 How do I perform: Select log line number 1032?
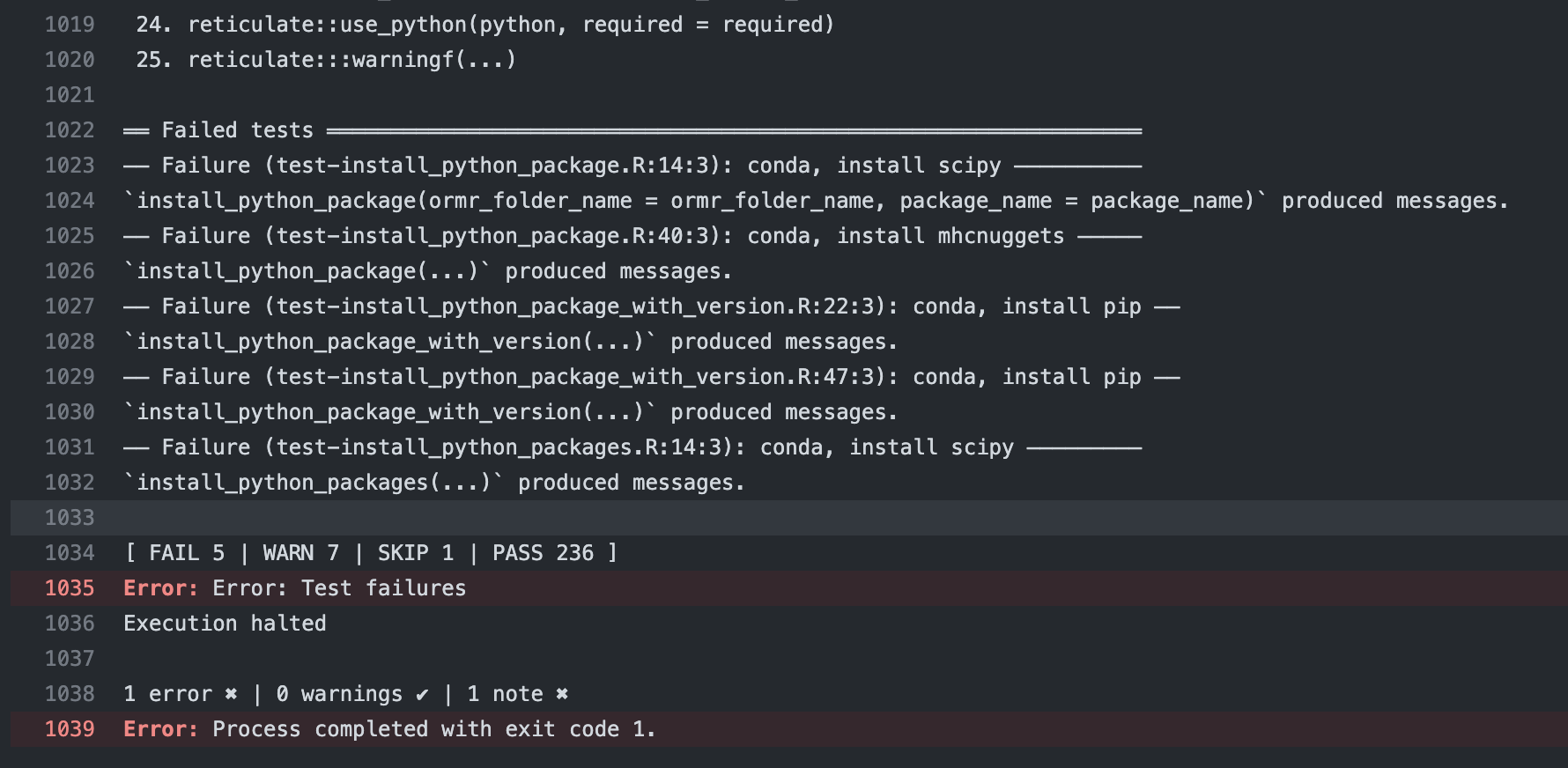[x=70, y=483]
